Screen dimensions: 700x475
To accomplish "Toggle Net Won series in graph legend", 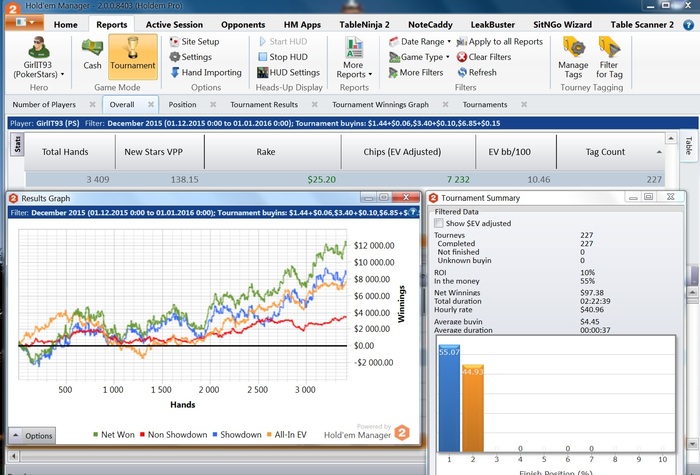I will tap(114, 434).
